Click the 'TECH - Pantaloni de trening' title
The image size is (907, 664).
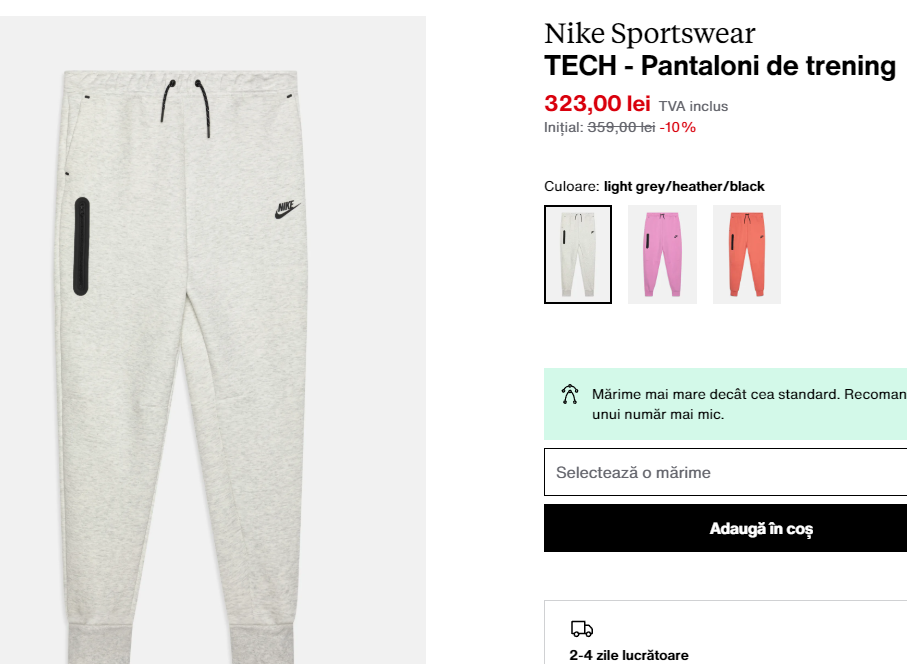point(720,65)
